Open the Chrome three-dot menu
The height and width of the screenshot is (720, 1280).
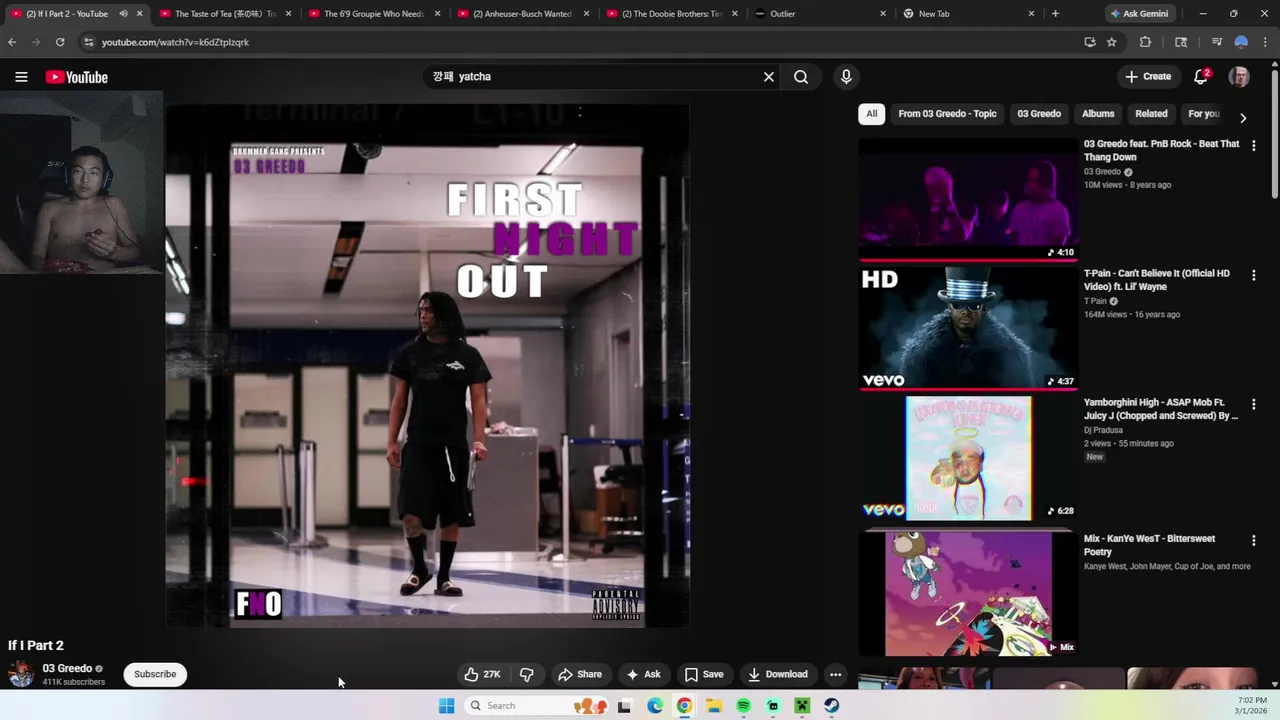point(1265,42)
